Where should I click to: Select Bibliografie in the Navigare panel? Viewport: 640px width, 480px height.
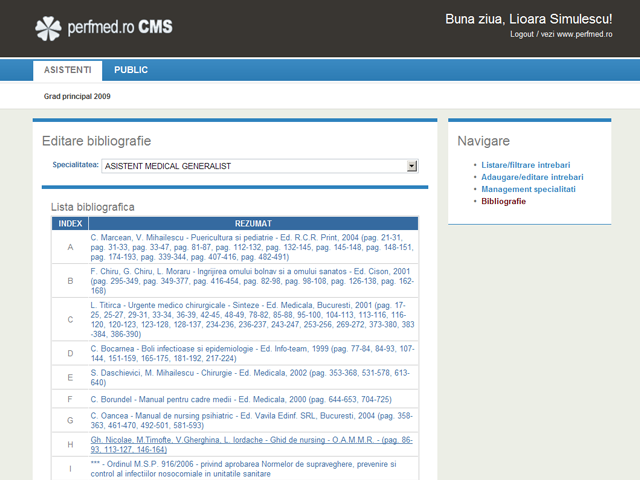[503, 201]
